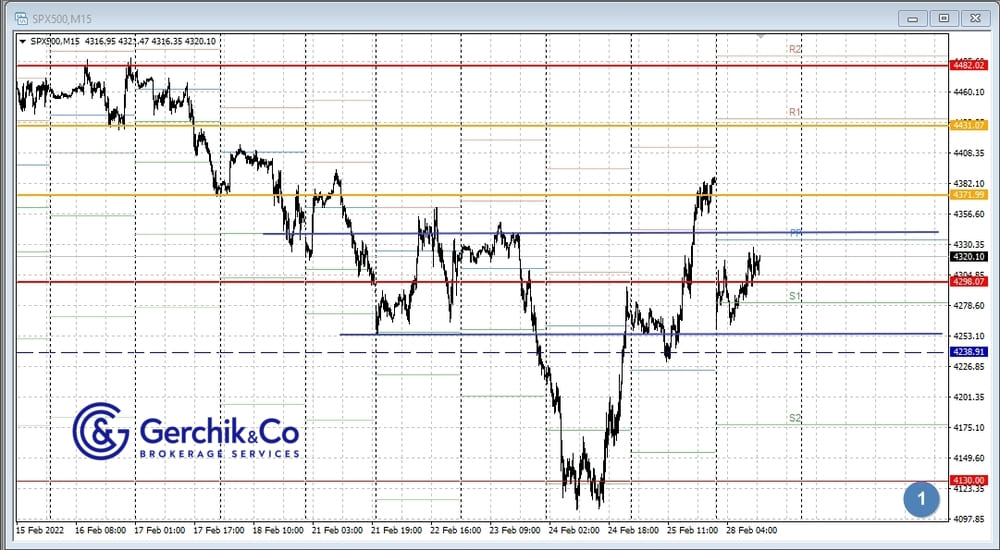
Task: Click the black current price 4320.10 label
Action: tap(969, 256)
